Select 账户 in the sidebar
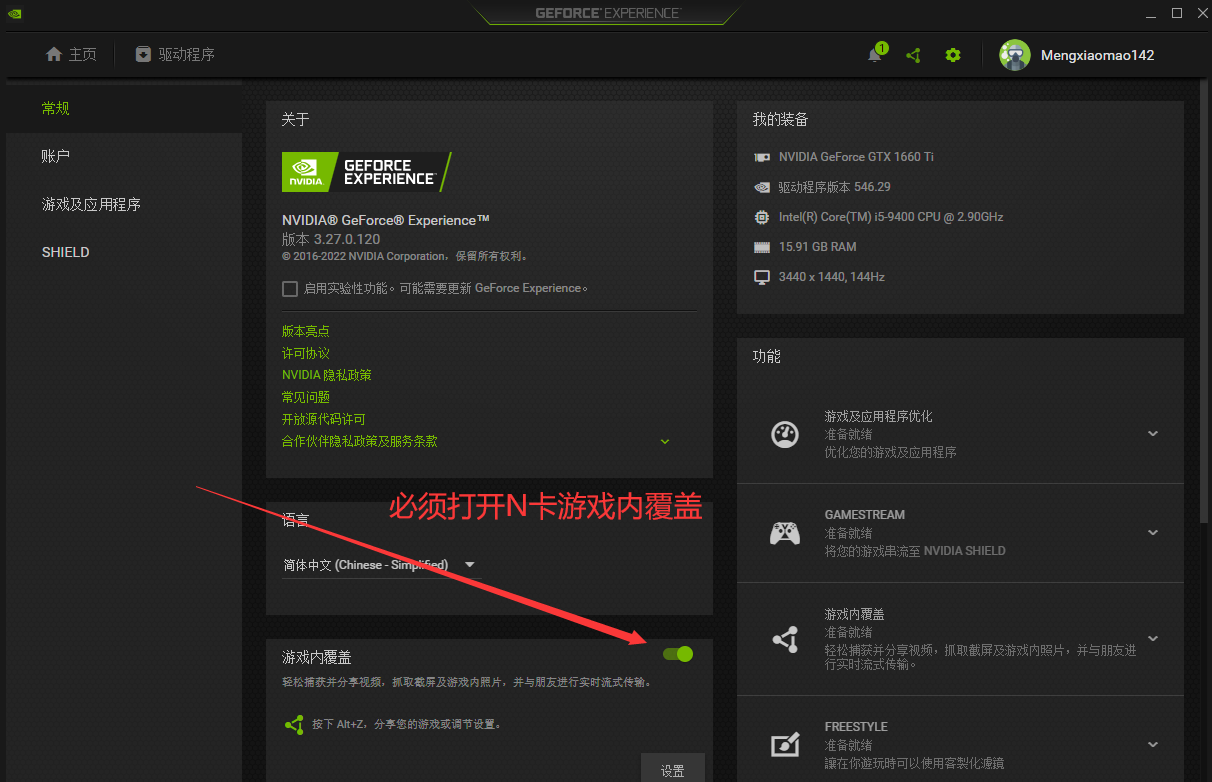Viewport: 1212px width, 782px height. (x=124, y=157)
